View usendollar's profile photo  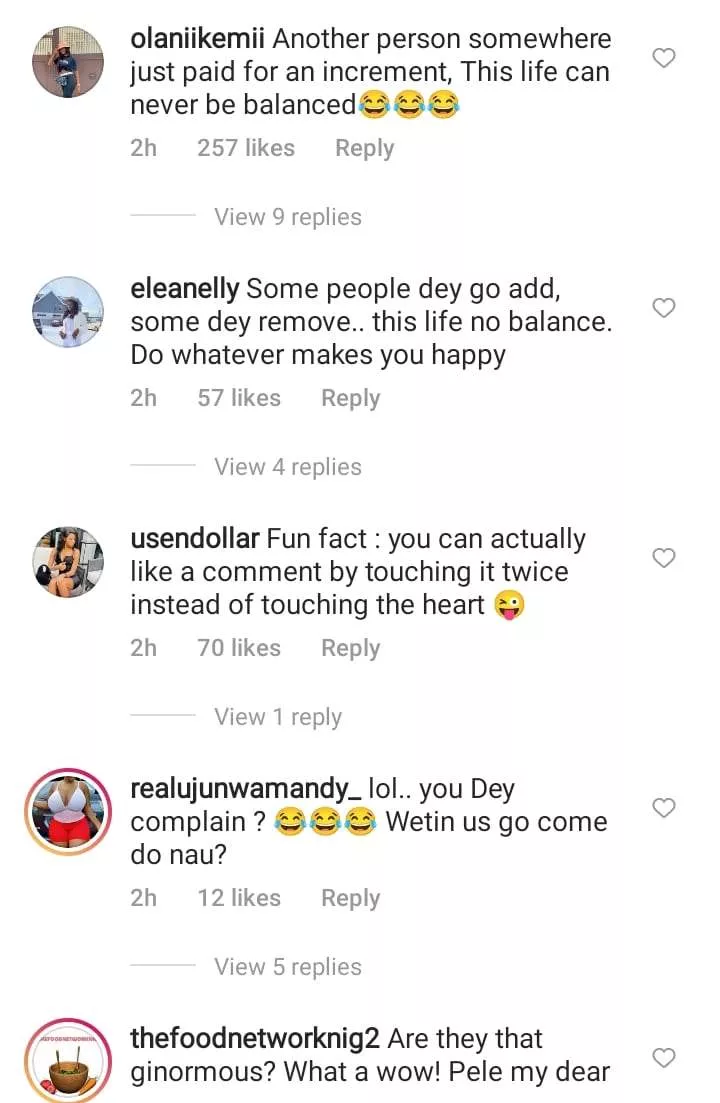click(69, 562)
